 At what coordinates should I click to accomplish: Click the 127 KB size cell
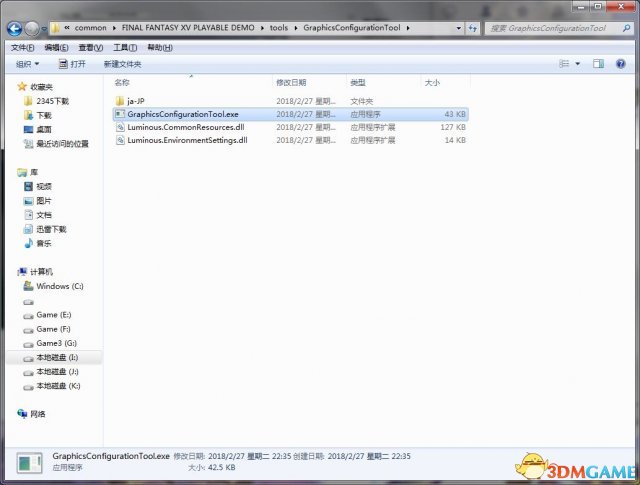[x=453, y=127]
